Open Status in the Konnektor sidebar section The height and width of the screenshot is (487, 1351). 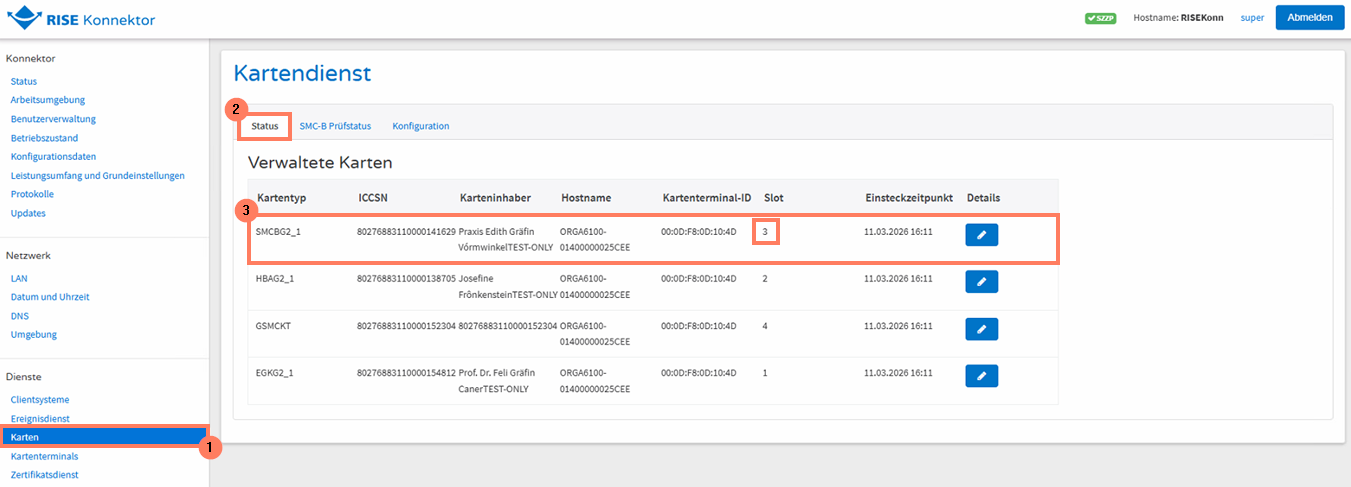(24, 81)
